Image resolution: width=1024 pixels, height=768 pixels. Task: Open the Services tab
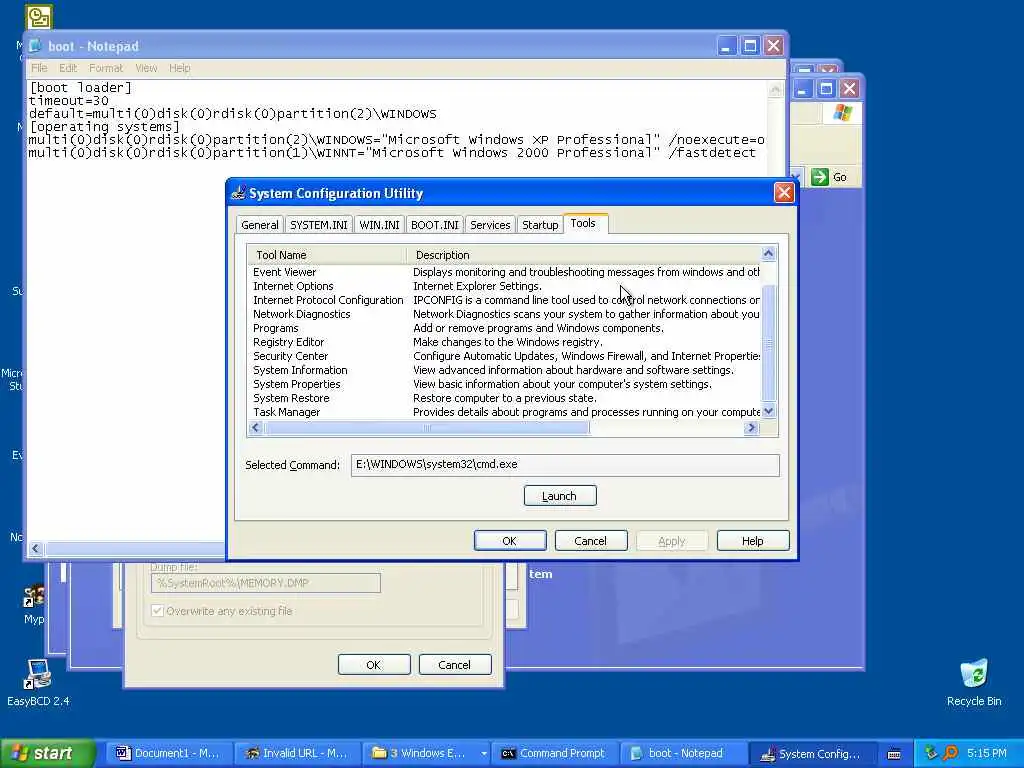[490, 225]
